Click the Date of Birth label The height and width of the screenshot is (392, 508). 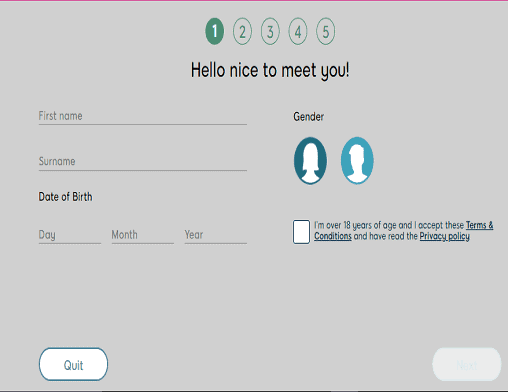(65, 197)
